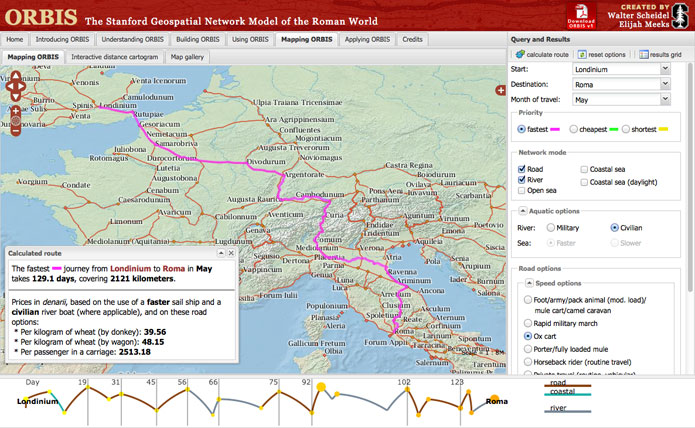
Task: Click the calculate route button label
Action: click(x=547, y=54)
